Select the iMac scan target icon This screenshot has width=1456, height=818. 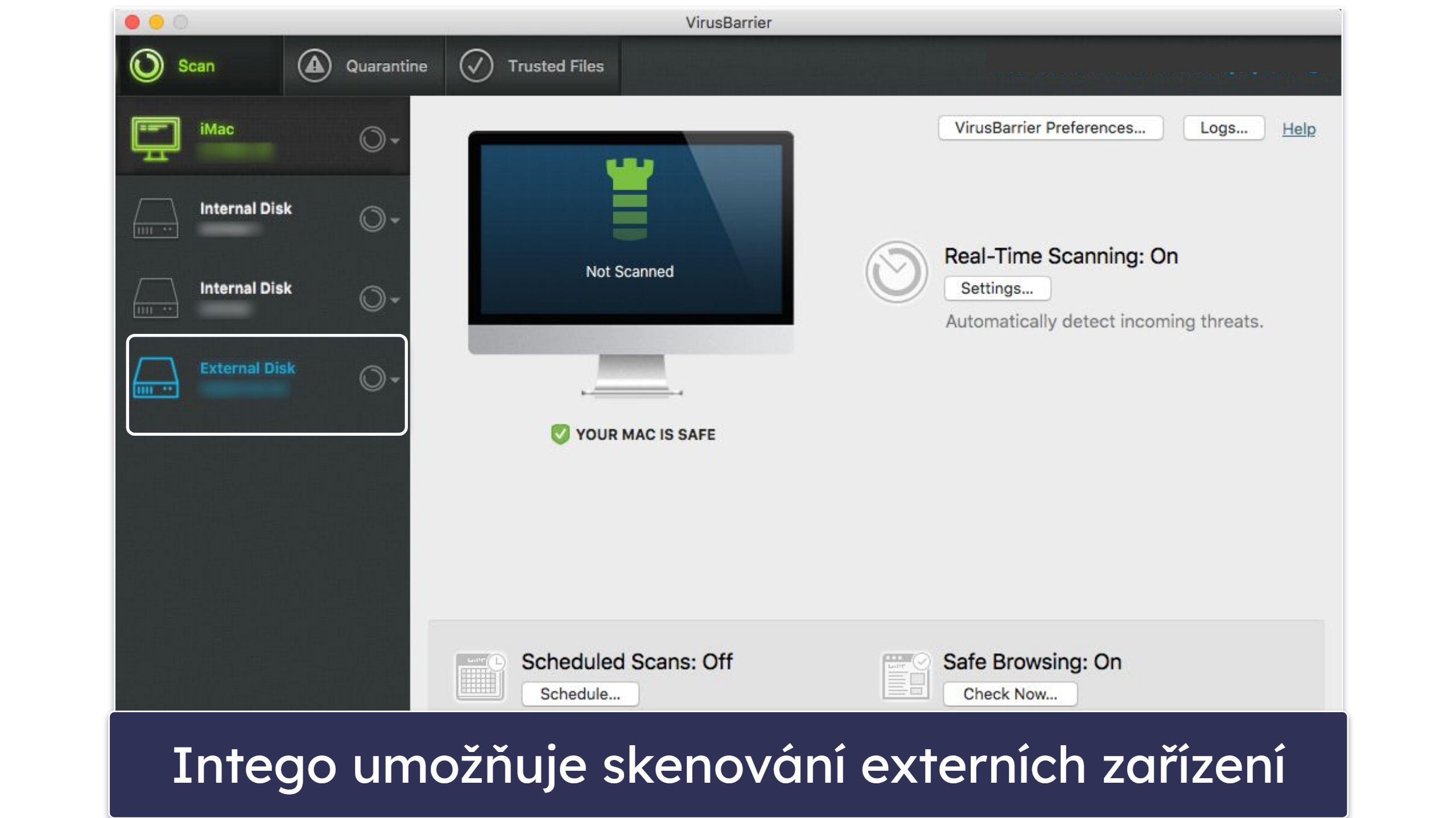click(159, 135)
